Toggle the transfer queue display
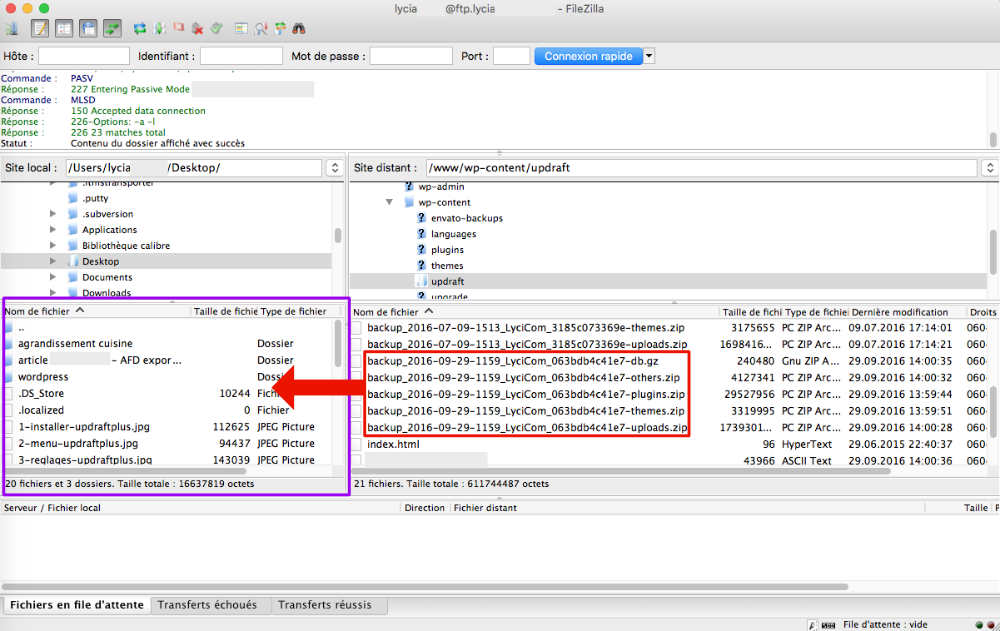 coord(112,28)
